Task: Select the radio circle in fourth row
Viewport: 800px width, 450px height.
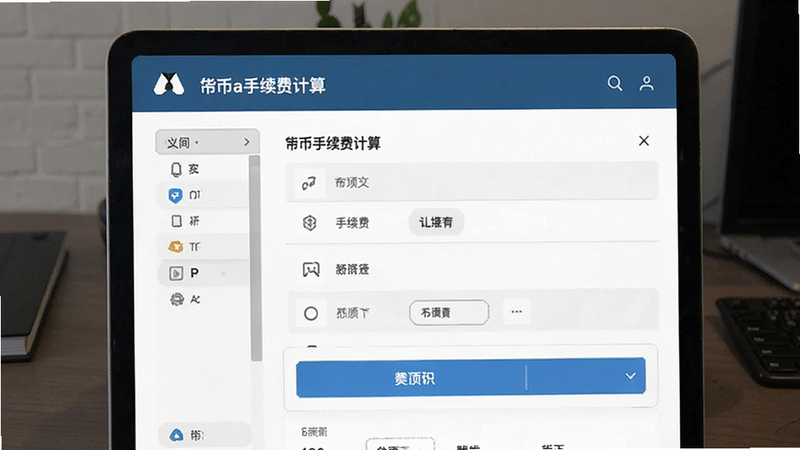Action: (311, 313)
